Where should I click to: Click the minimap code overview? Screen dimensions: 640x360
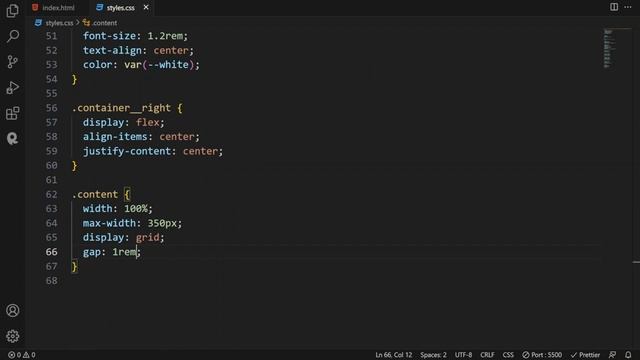pyautogui.click(x=608, y=48)
